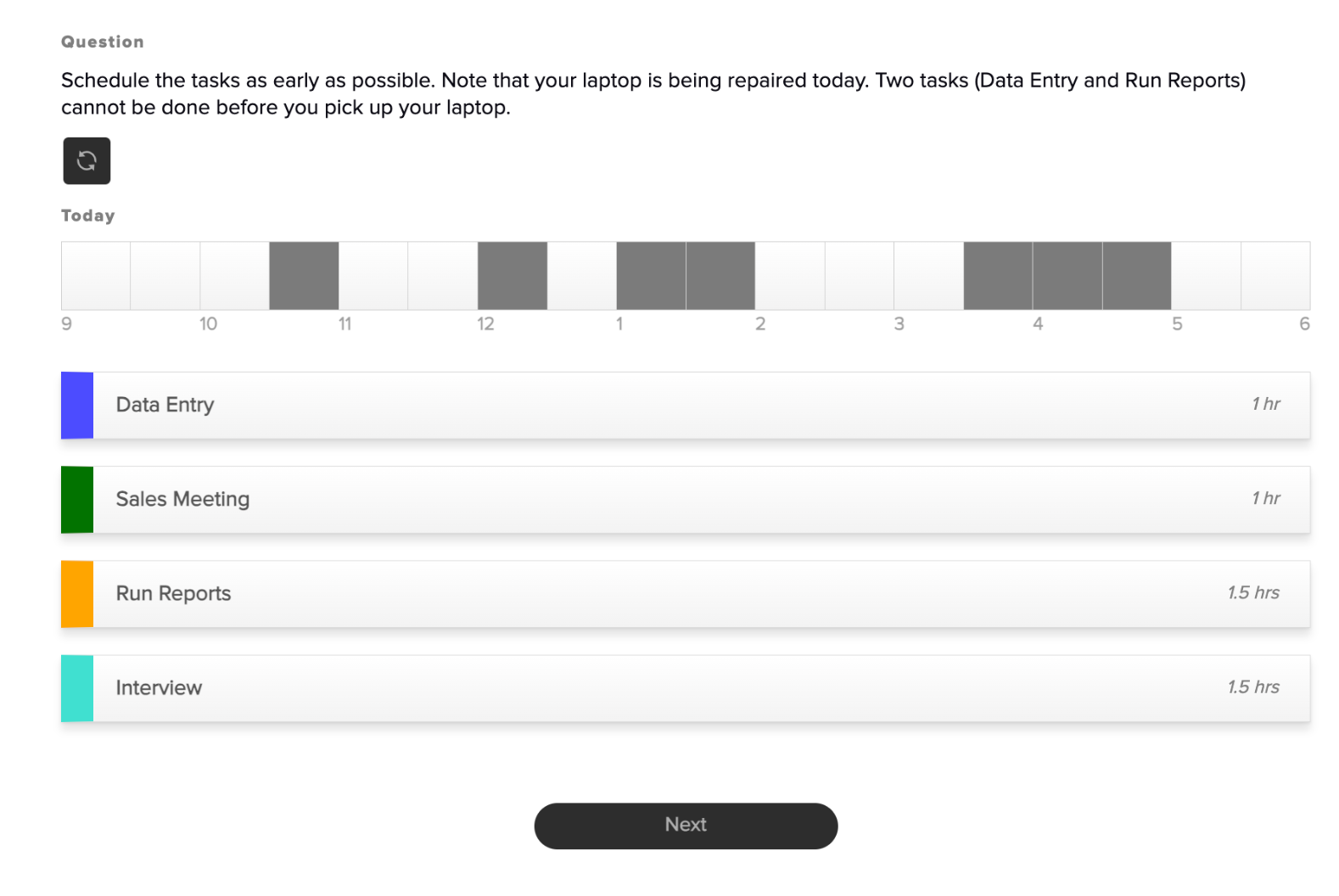Click the Next button
Screen dimensions: 1339x896
[686, 826]
